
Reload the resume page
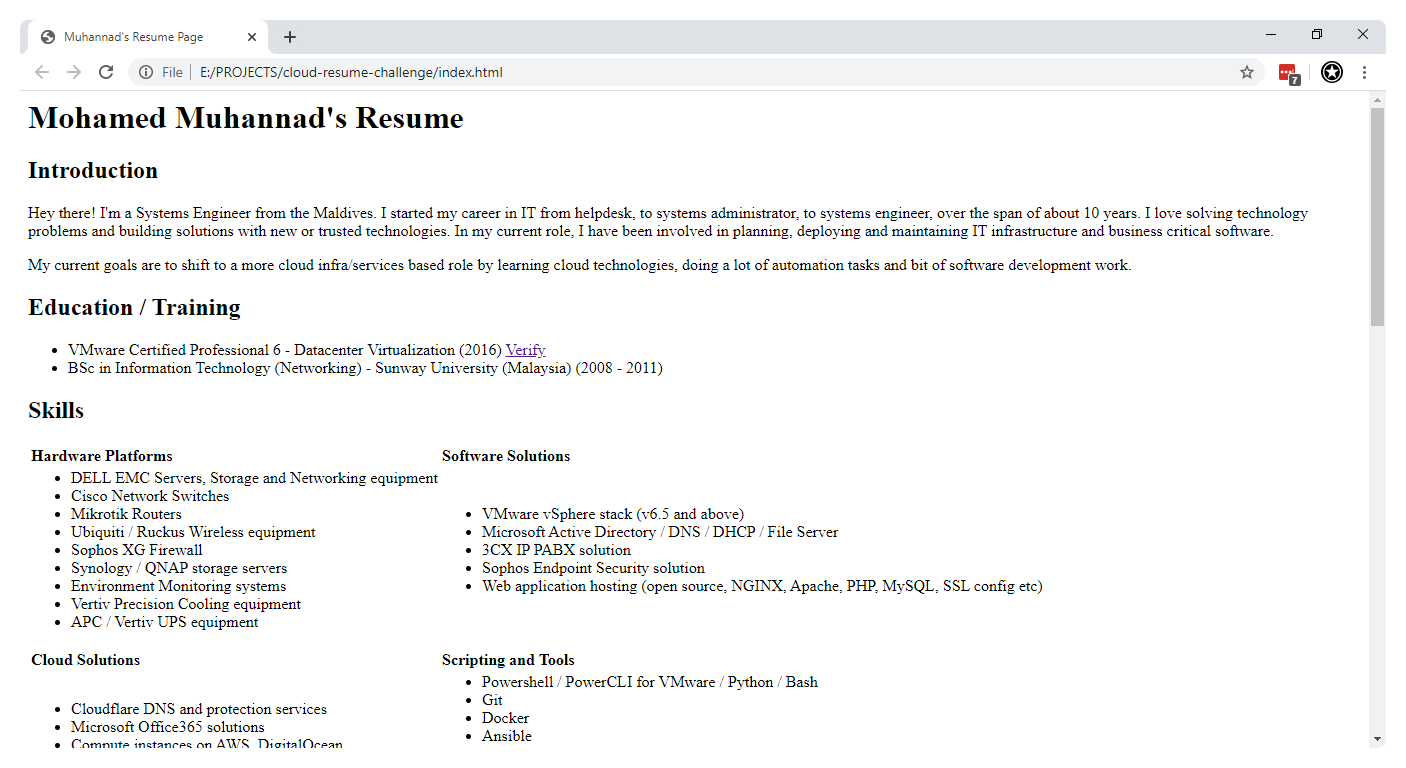coord(106,72)
